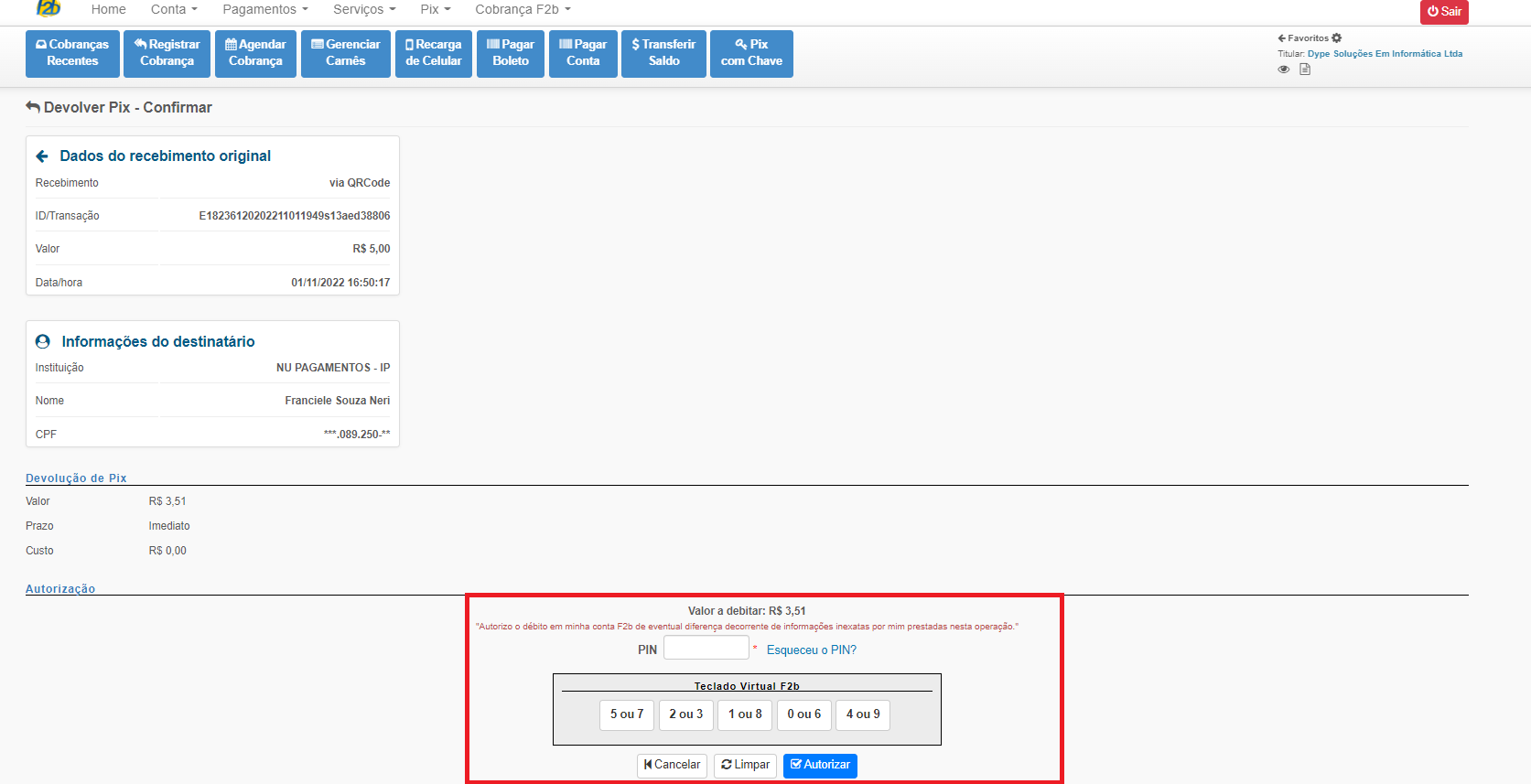Open Cobranças Recentes toolbar button
This screenshot has width=1531, height=784.
[72, 53]
